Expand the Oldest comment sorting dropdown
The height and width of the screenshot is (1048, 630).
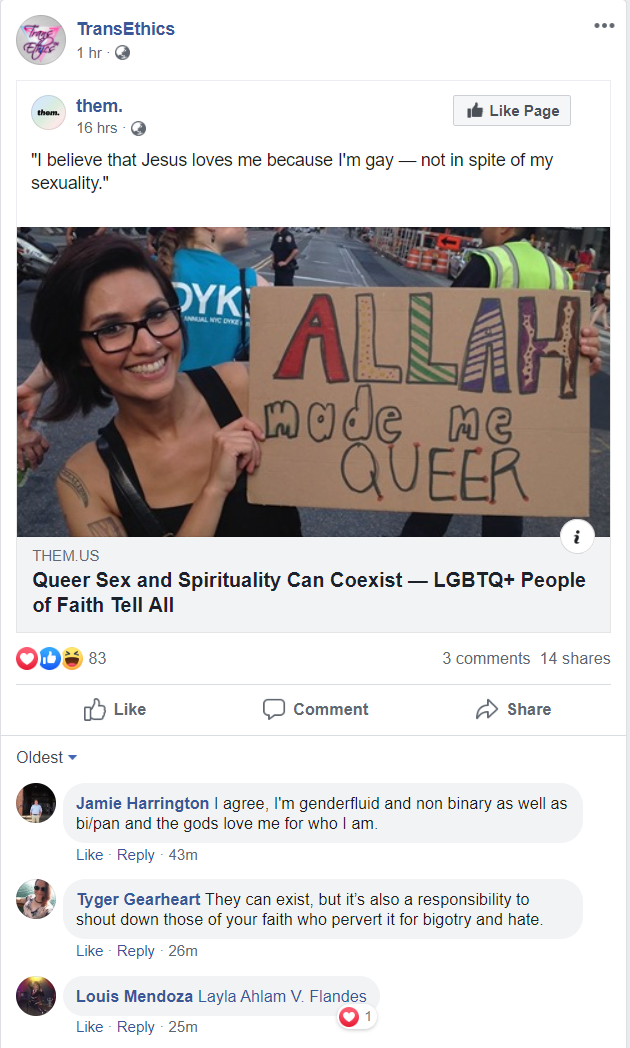pyautogui.click(x=47, y=757)
